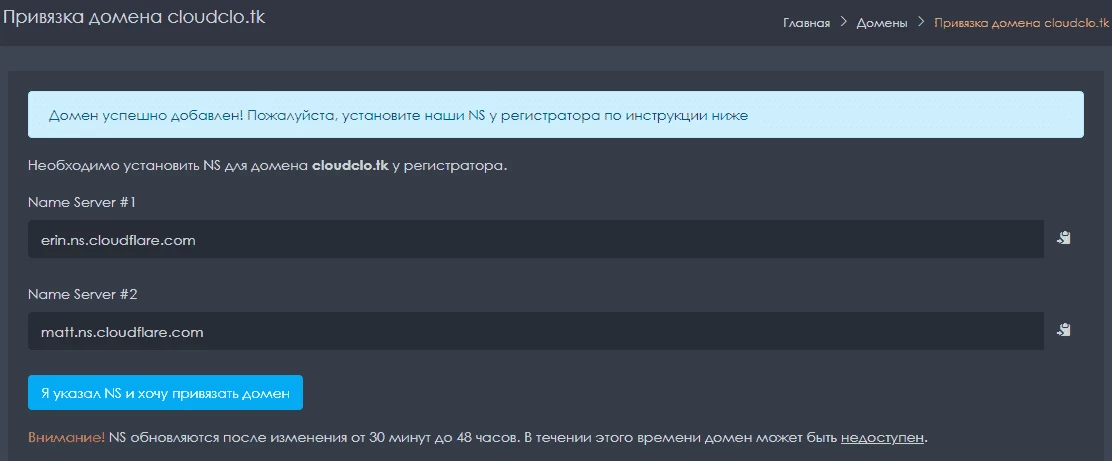Click the Необходимо установить NS instruction text
This screenshot has width=1112, height=461.
pos(268,167)
